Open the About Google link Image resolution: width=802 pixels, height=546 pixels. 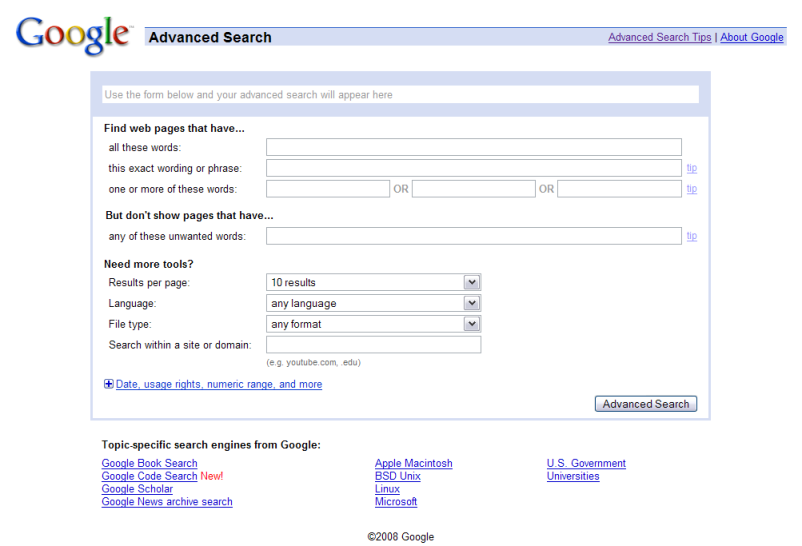(752, 37)
